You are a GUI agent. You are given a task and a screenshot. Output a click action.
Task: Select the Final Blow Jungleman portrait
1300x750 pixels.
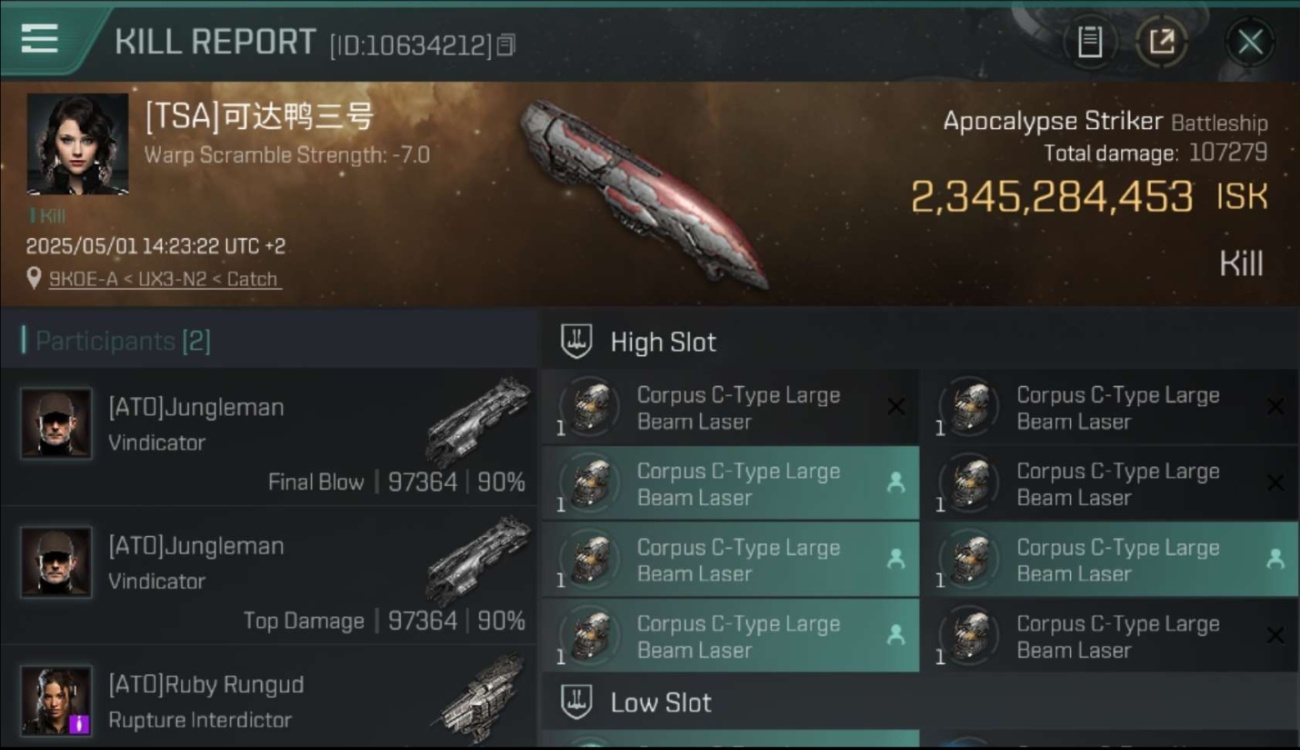(x=56, y=422)
